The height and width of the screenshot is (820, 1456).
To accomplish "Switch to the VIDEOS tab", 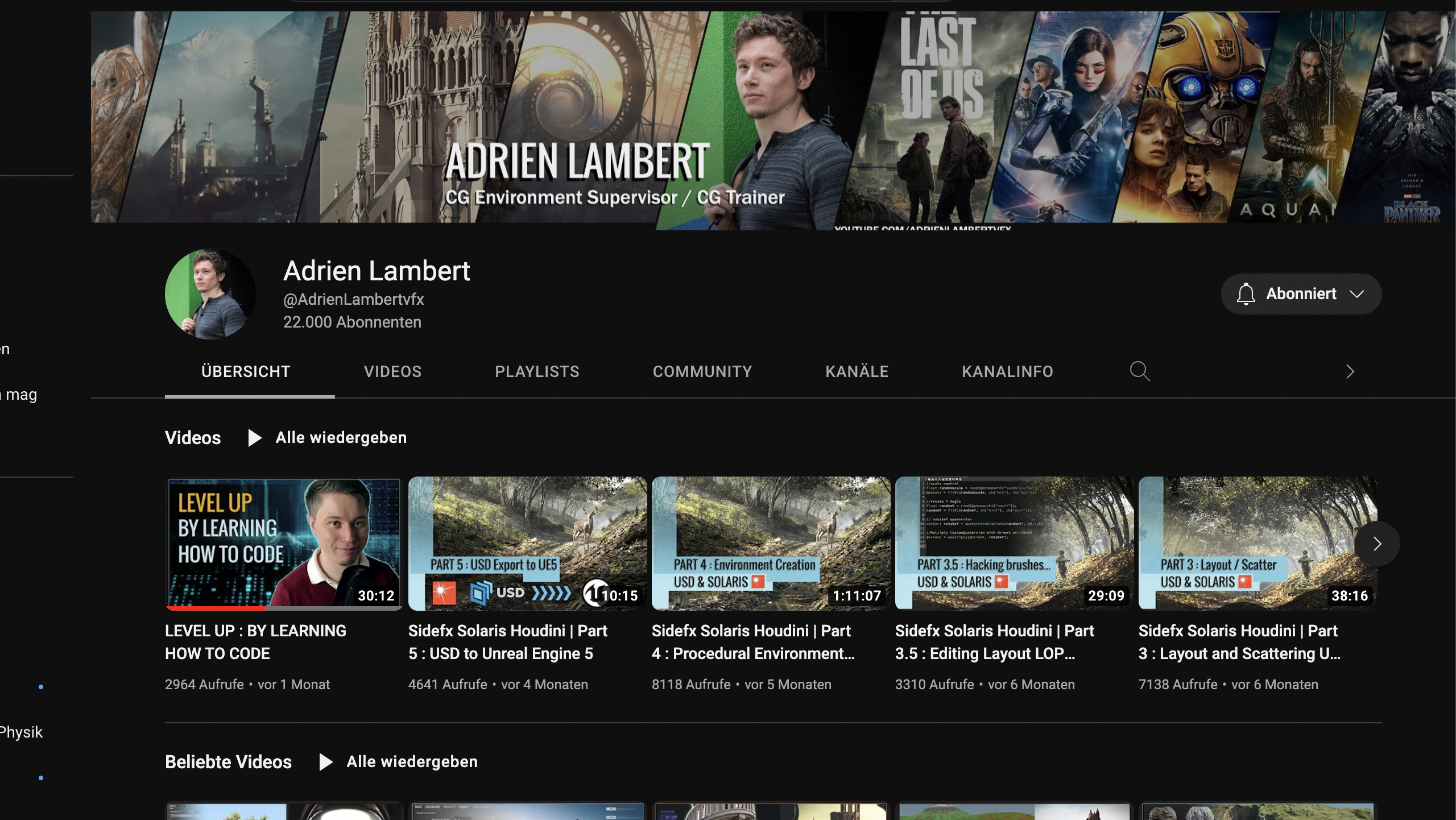I will [x=392, y=371].
